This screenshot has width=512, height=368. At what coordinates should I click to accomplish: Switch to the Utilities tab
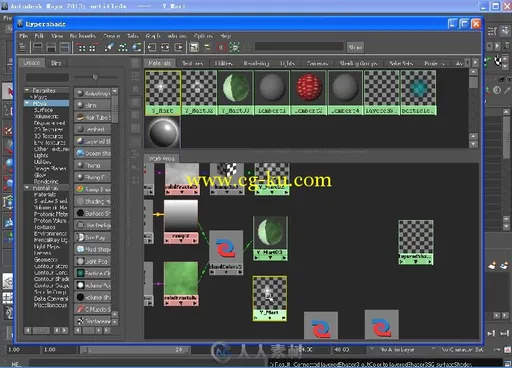coord(223,63)
